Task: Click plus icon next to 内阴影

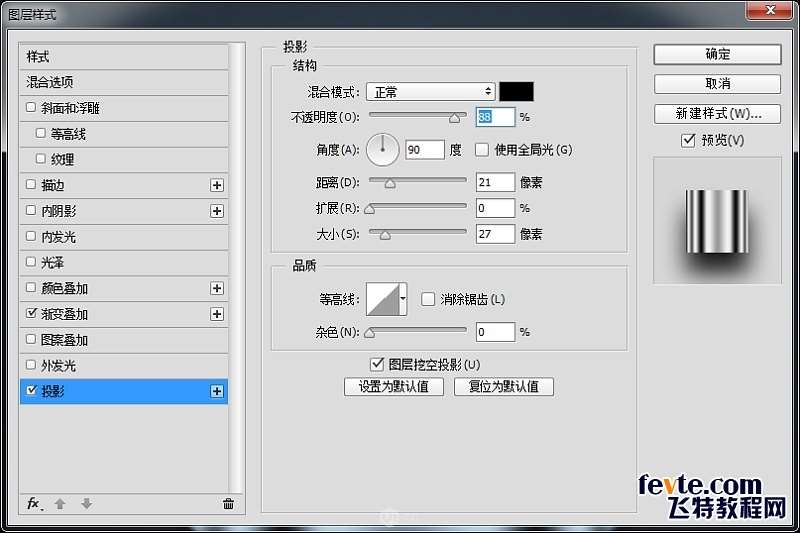Action: [216, 211]
